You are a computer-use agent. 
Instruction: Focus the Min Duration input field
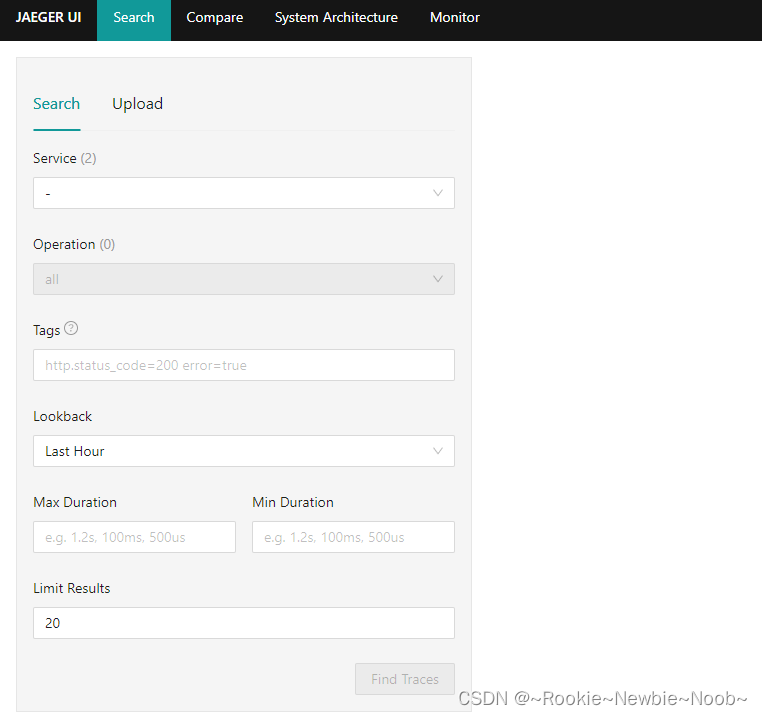(353, 537)
